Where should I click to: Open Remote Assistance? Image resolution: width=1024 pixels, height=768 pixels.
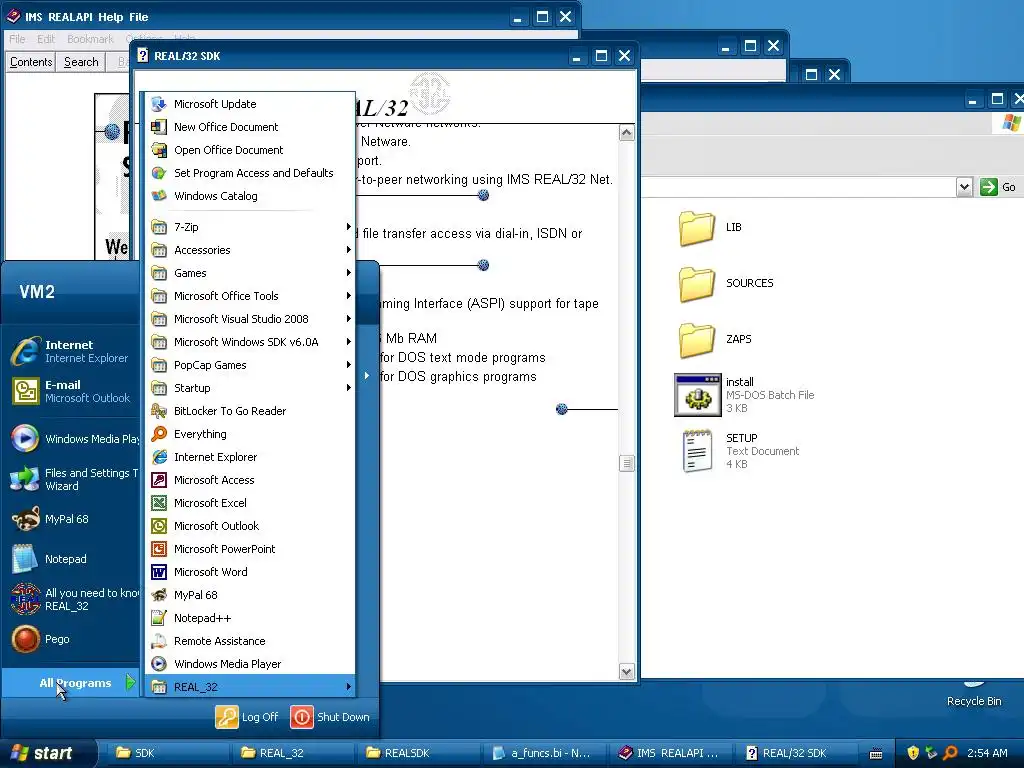249,641
